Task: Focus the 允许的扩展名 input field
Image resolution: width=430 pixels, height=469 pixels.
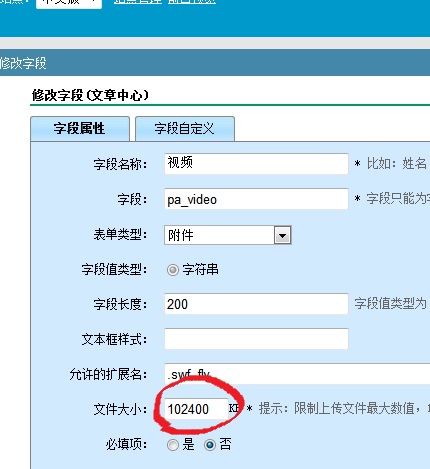Action: [297, 374]
